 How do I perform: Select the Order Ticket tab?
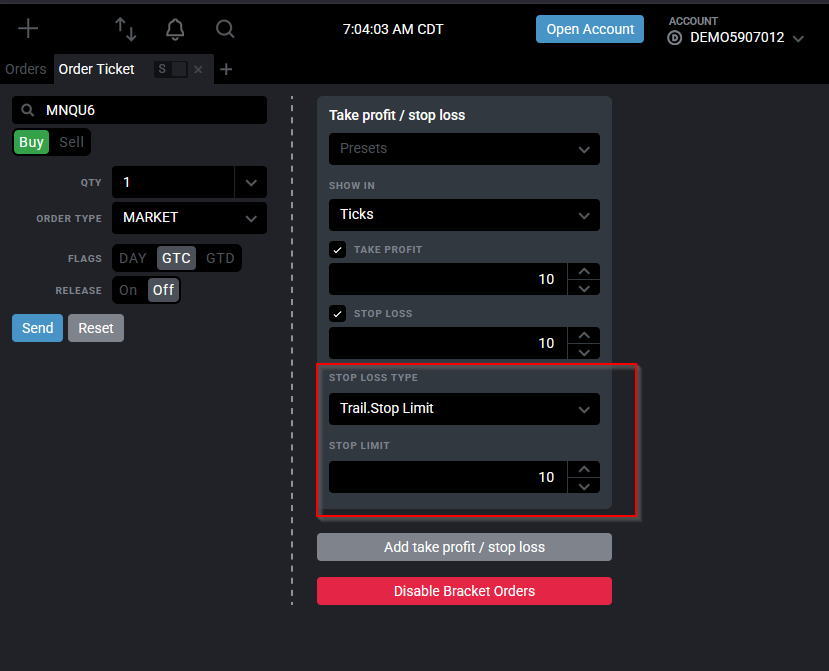click(x=96, y=69)
